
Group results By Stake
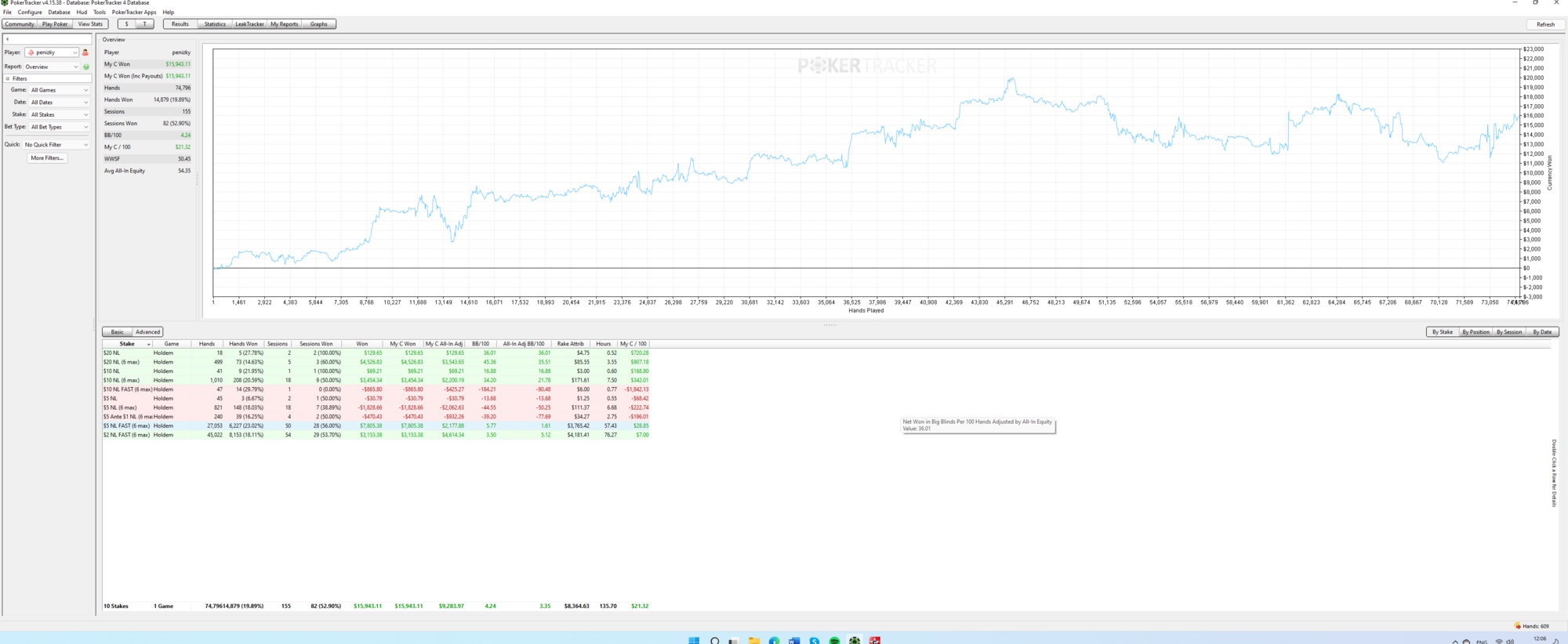tap(1443, 332)
